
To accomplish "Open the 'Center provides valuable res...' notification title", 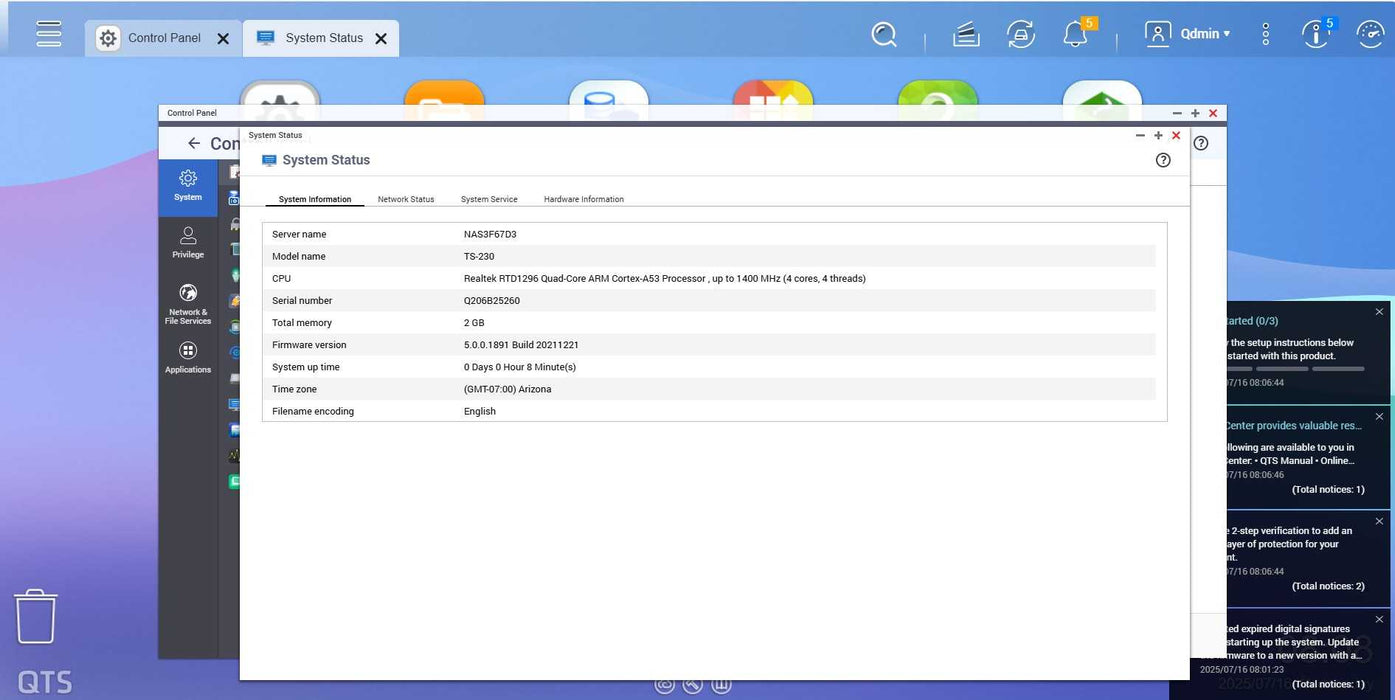I will tap(1293, 426).
